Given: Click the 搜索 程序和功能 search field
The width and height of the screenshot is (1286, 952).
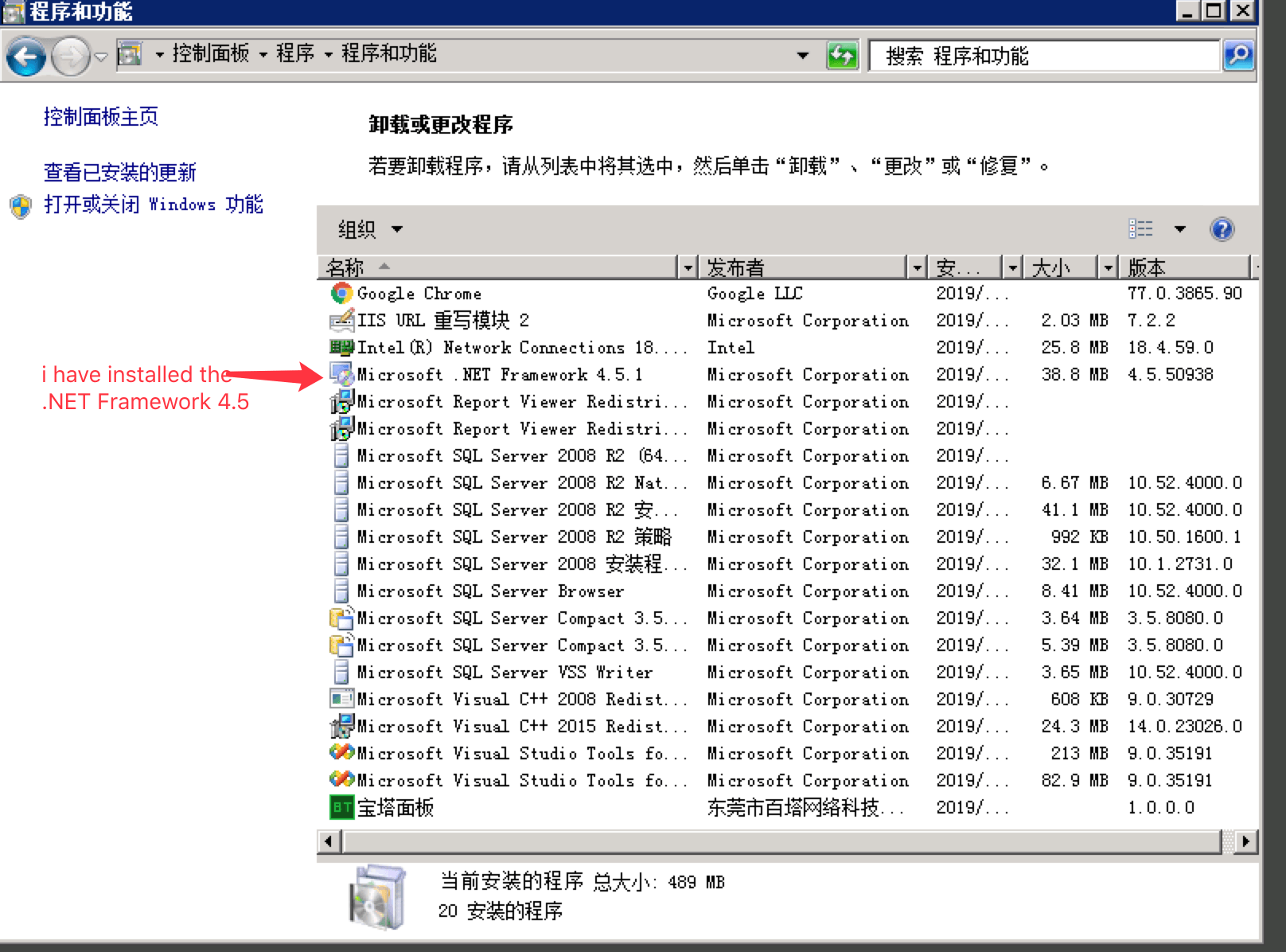Looking at the screenshot, I should pyautogui.click(x=1042, y=56).
